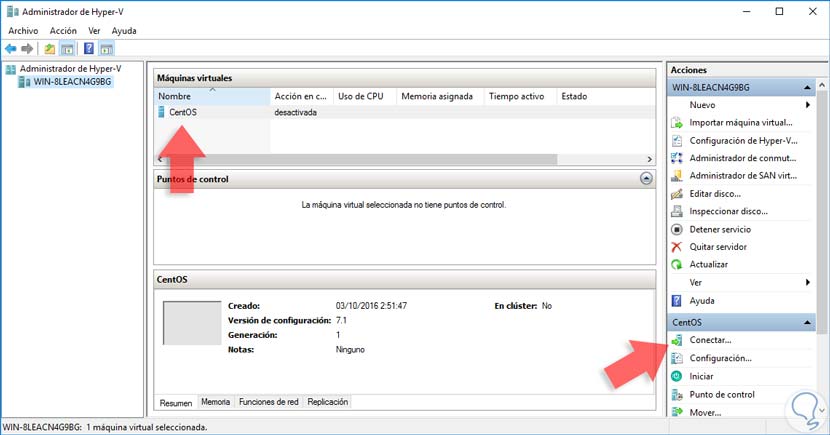Click the horizontal scrollbar in Máquinas virtuales
This screenshot has height=435, width=830.
click(360, 159)
